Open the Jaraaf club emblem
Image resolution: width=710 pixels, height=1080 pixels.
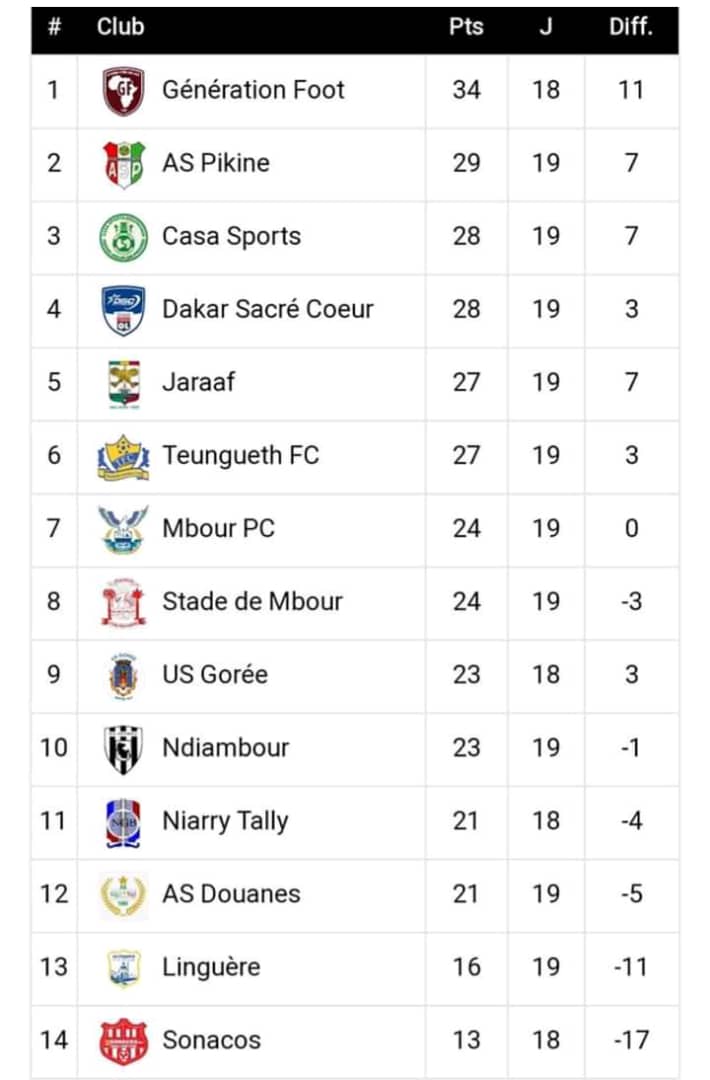coord(124,383)
